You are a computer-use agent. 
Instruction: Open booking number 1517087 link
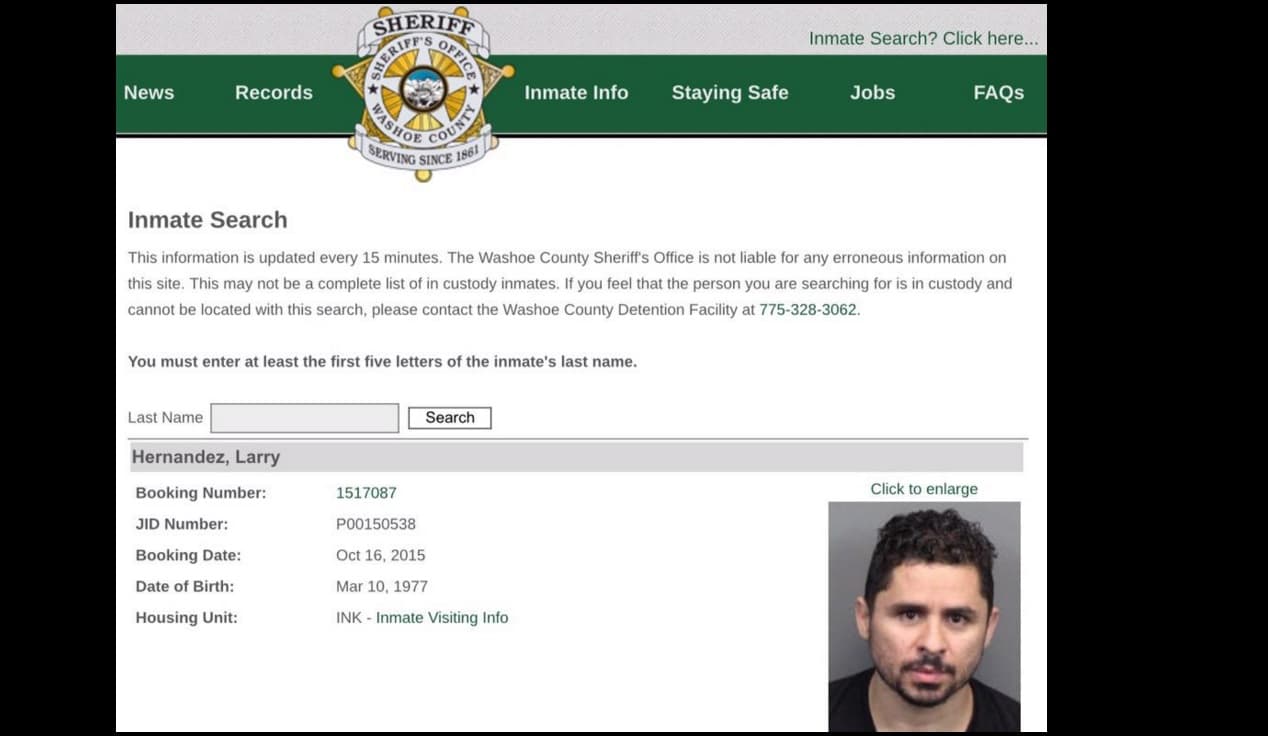coord(366,493)
